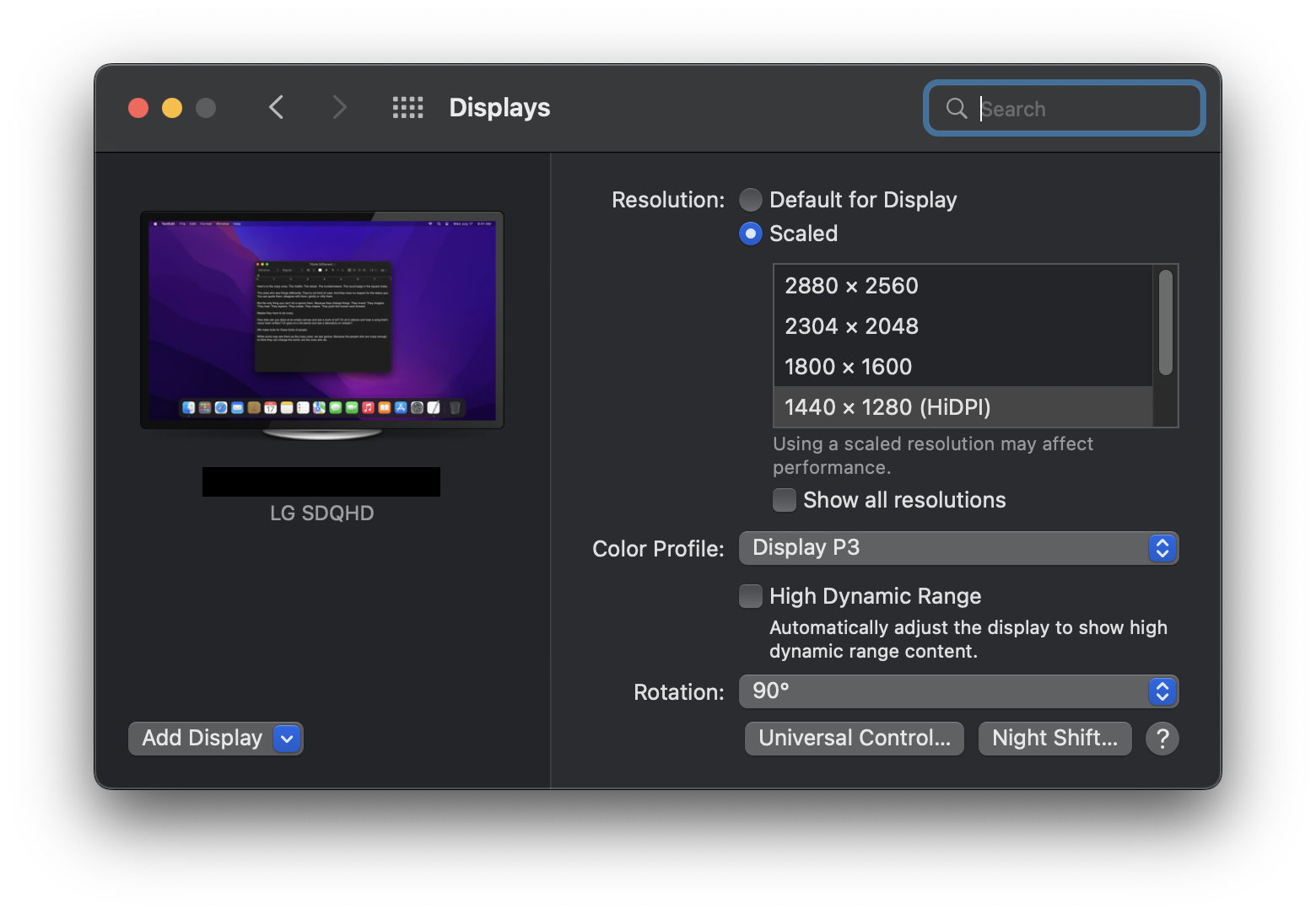This screenshot has width=1316, height=914.
Task: Open Night Shift settings
Action: click(x=1054, y=739)
